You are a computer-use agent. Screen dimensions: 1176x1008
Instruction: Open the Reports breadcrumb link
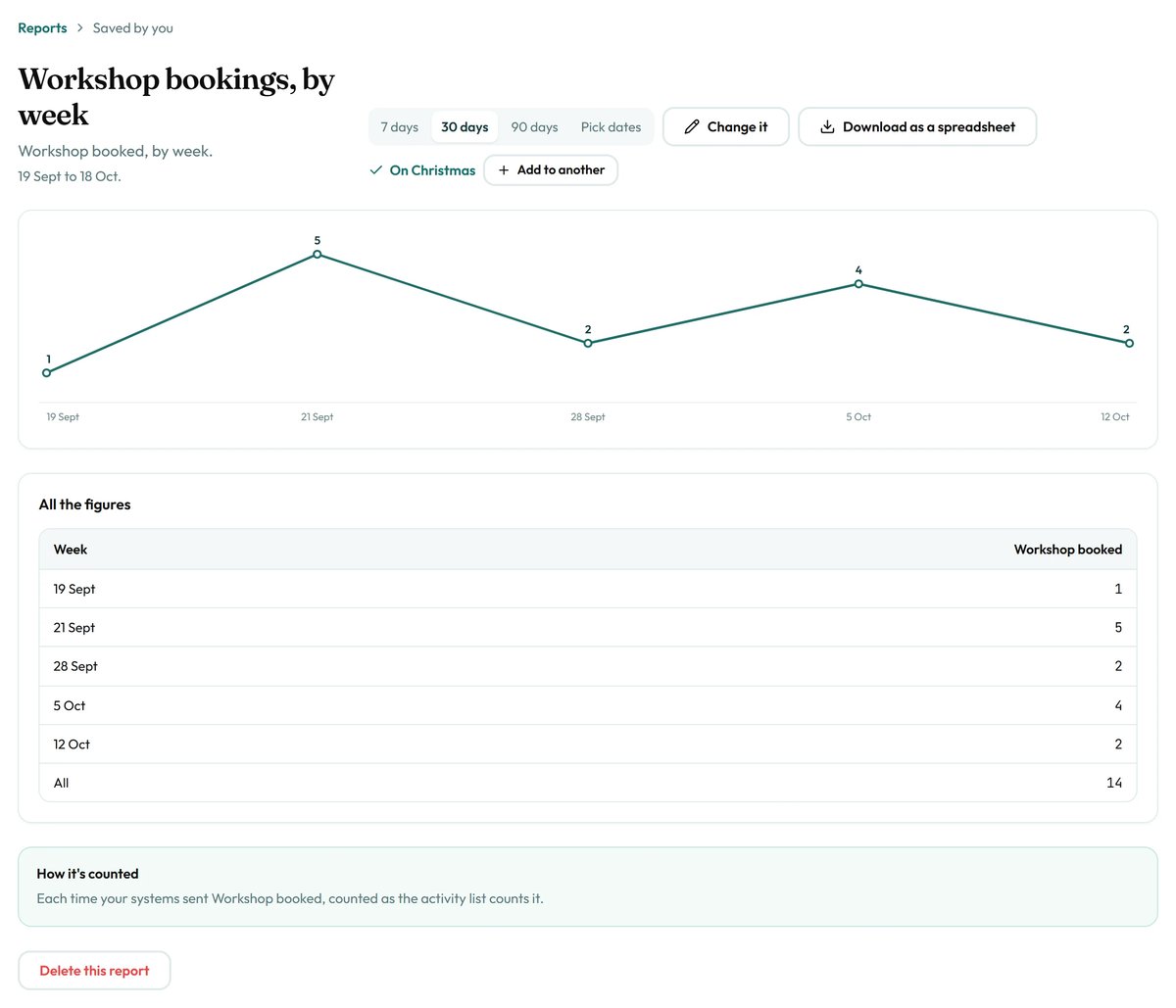pyautogui.click(x=42, y=28)
